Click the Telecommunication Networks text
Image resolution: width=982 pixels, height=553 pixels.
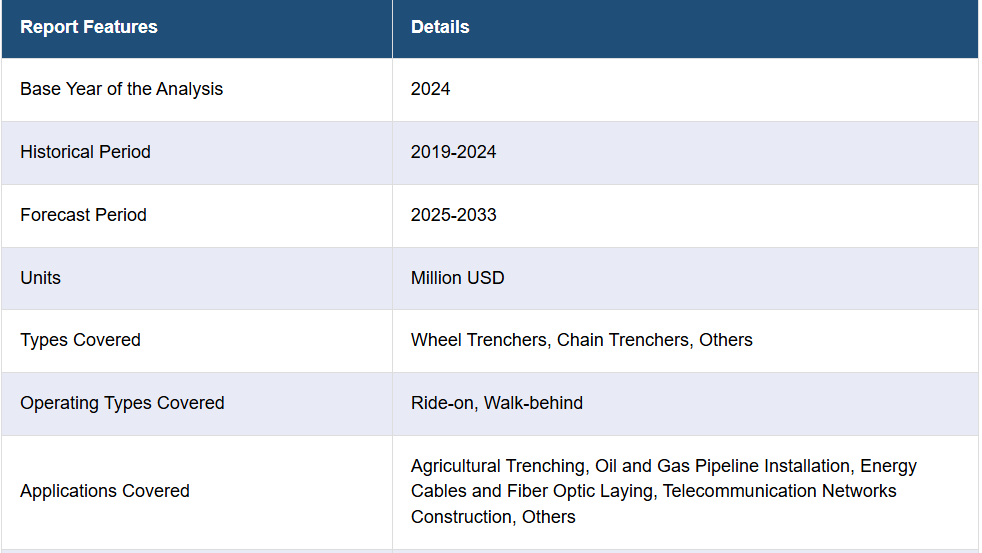coord(780,491)
